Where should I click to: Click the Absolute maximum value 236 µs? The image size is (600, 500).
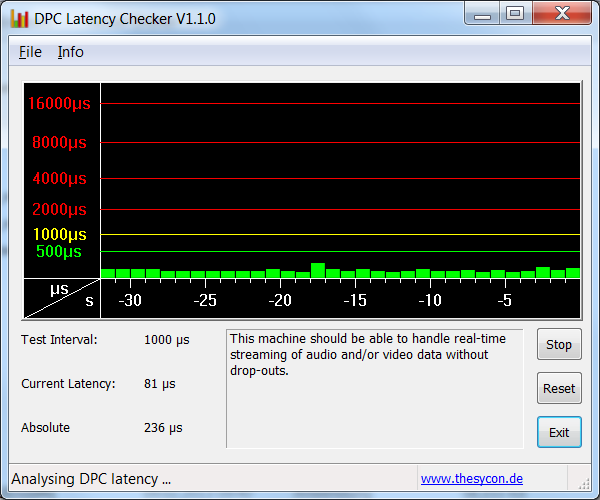tap(163, 428)
